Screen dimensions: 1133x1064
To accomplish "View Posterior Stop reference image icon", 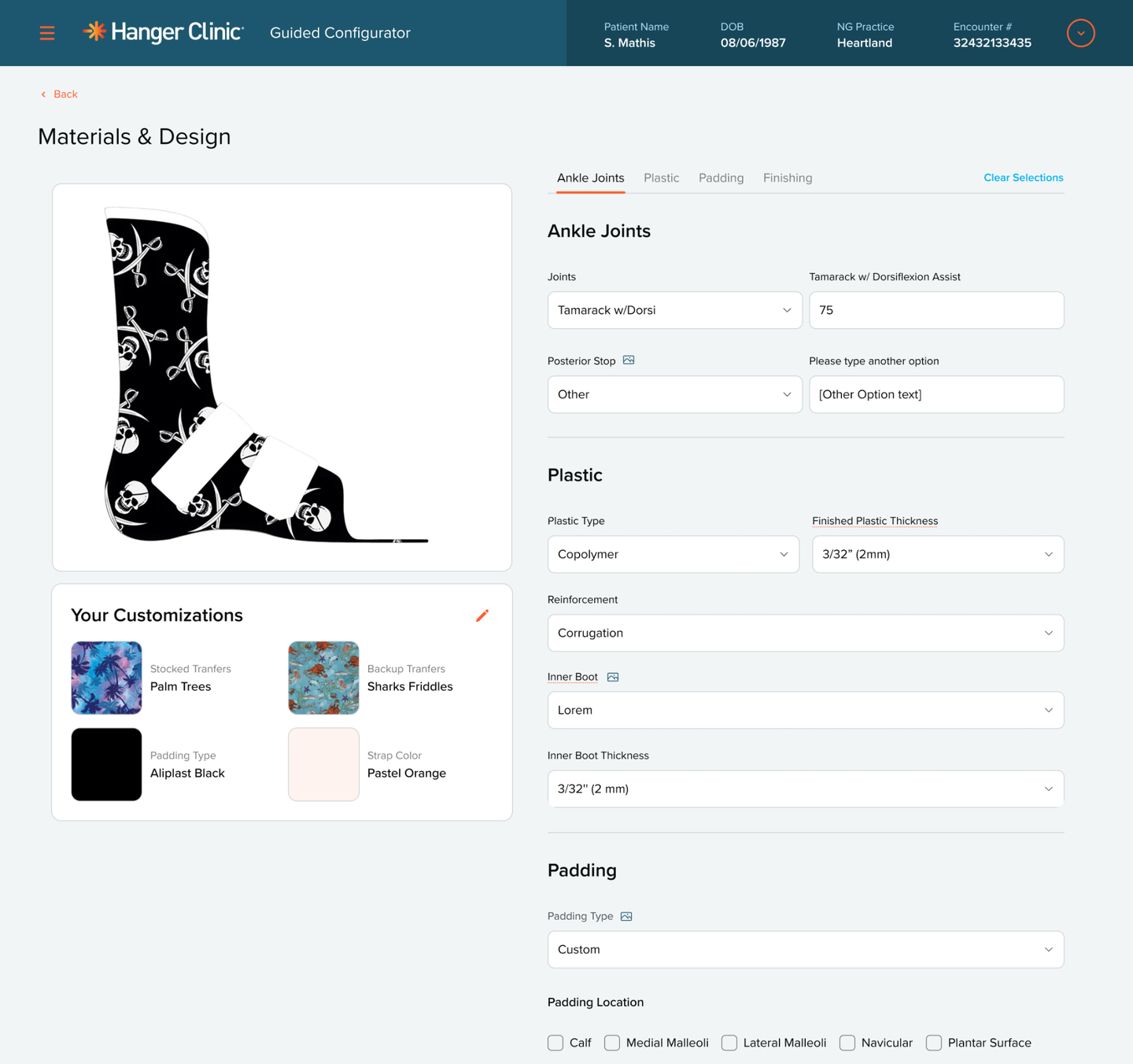I will click(x=629, y=360).
